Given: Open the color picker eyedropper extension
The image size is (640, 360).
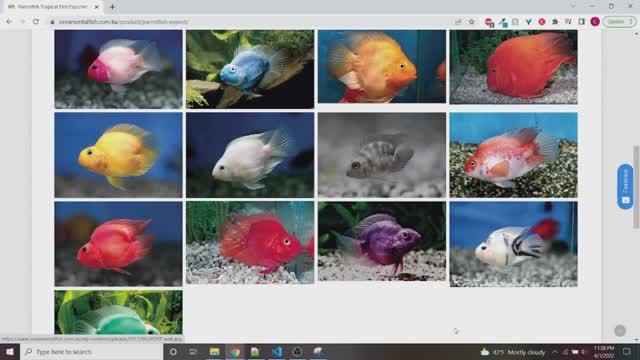Looking at the screenshot, I should 503,22.
